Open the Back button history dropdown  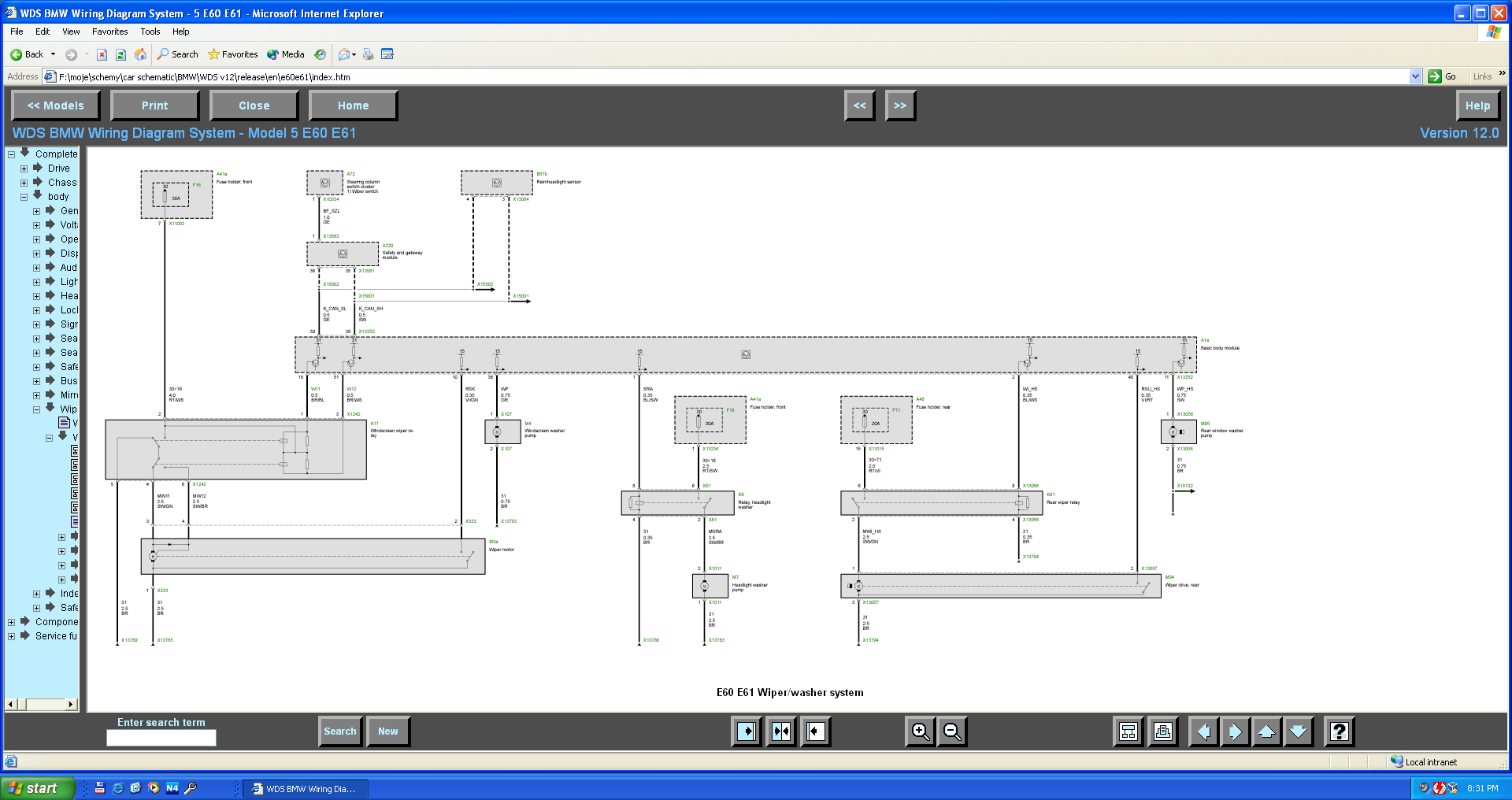(x=53, y=54)
